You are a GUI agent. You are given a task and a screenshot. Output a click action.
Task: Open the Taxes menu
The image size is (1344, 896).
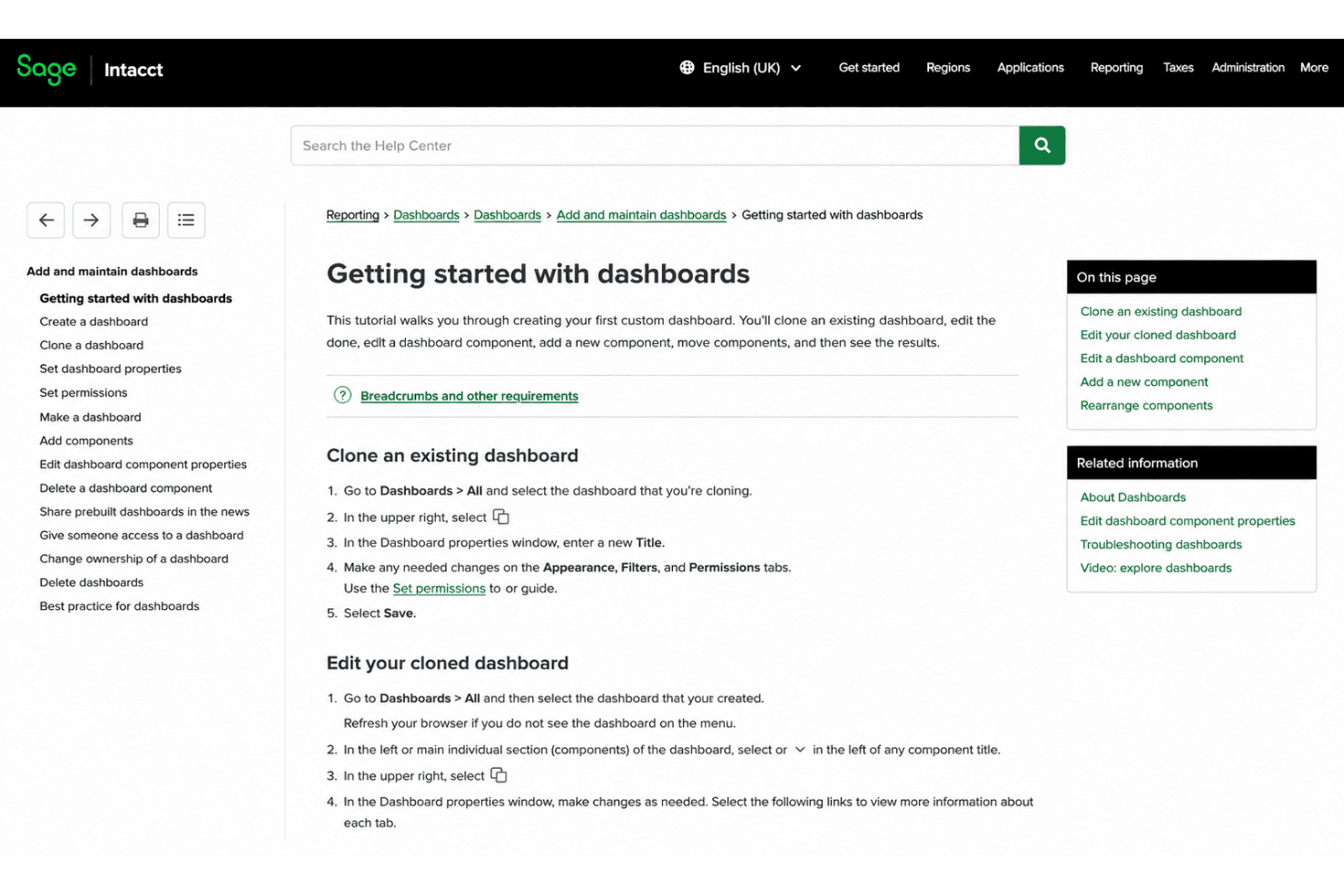click(1179, 68)
